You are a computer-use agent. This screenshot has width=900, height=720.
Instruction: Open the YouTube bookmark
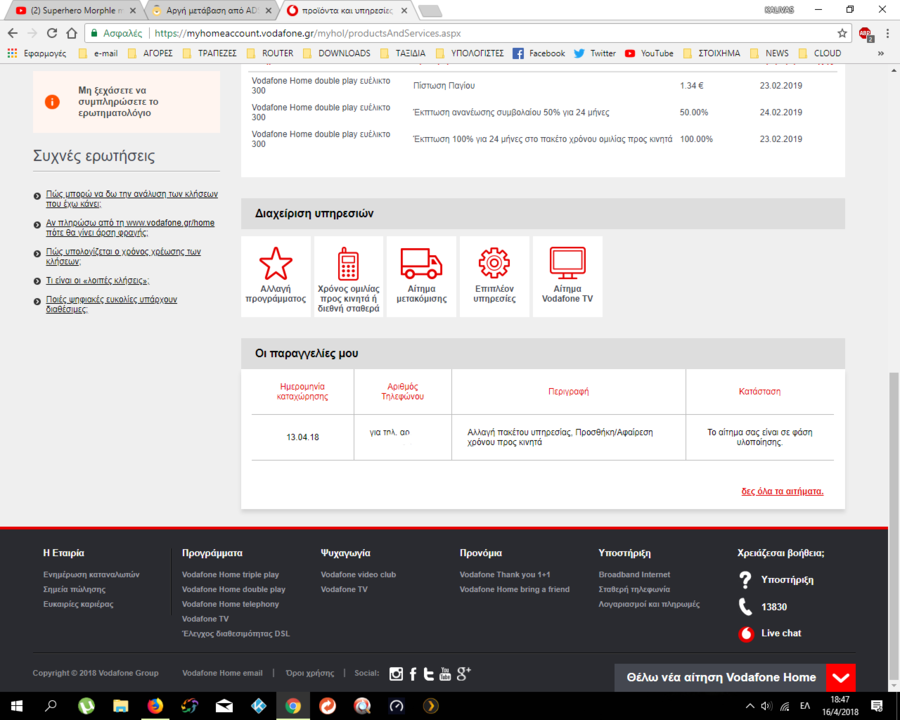(x=649, y=53)
